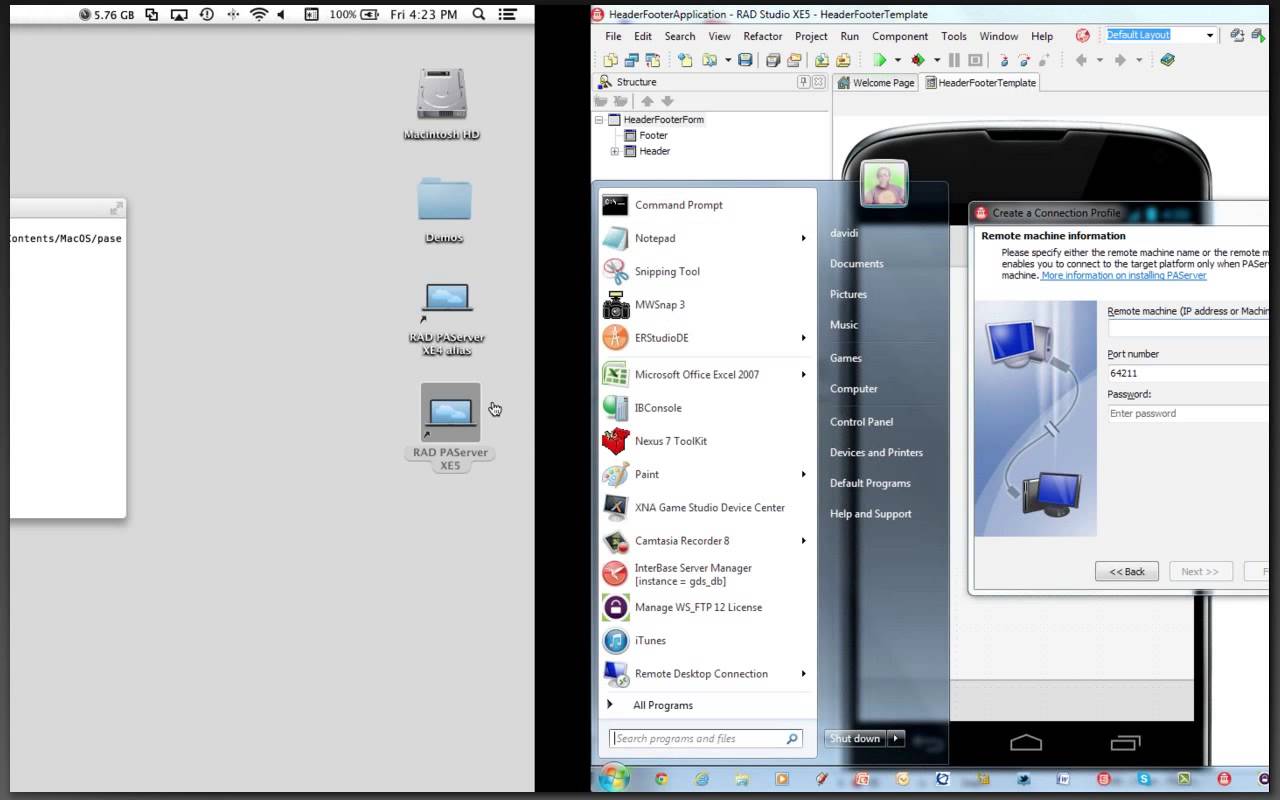Launch IBConsole from Start menu

(658, 408)
